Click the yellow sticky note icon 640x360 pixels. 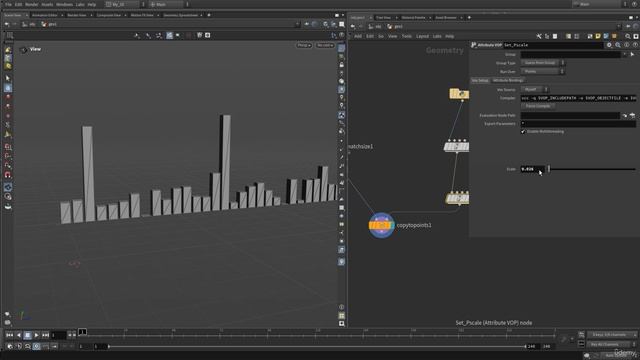coord(598,36)
